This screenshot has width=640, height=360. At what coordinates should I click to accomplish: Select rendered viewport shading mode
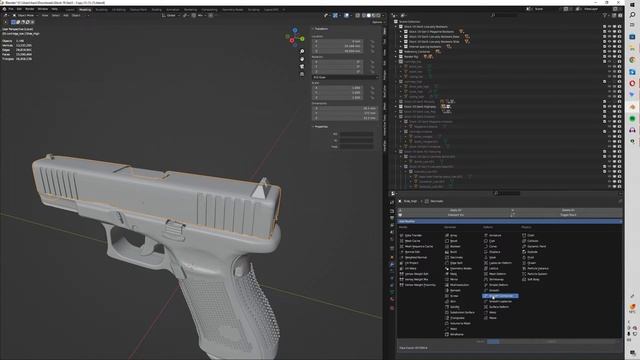378,16
